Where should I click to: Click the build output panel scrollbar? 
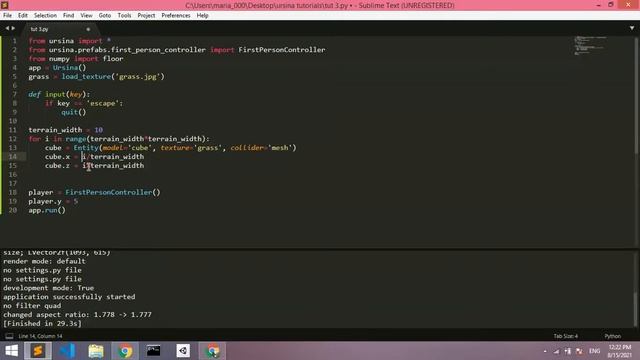636,309
